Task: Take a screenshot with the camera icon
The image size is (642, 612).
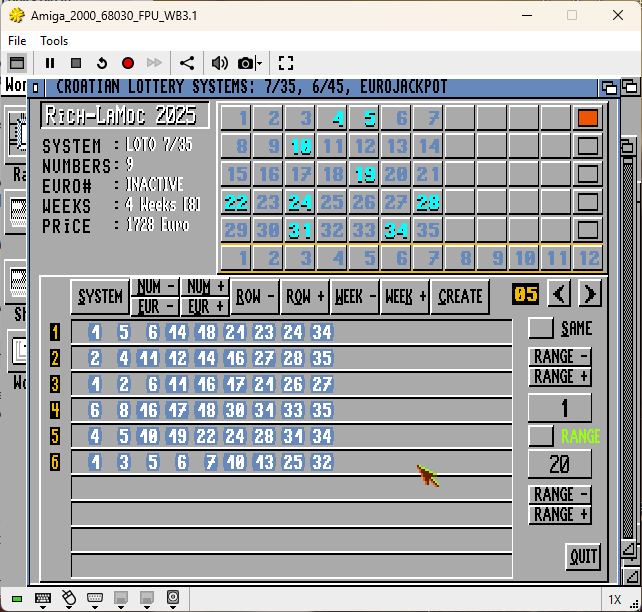Action: pos(245,63)
